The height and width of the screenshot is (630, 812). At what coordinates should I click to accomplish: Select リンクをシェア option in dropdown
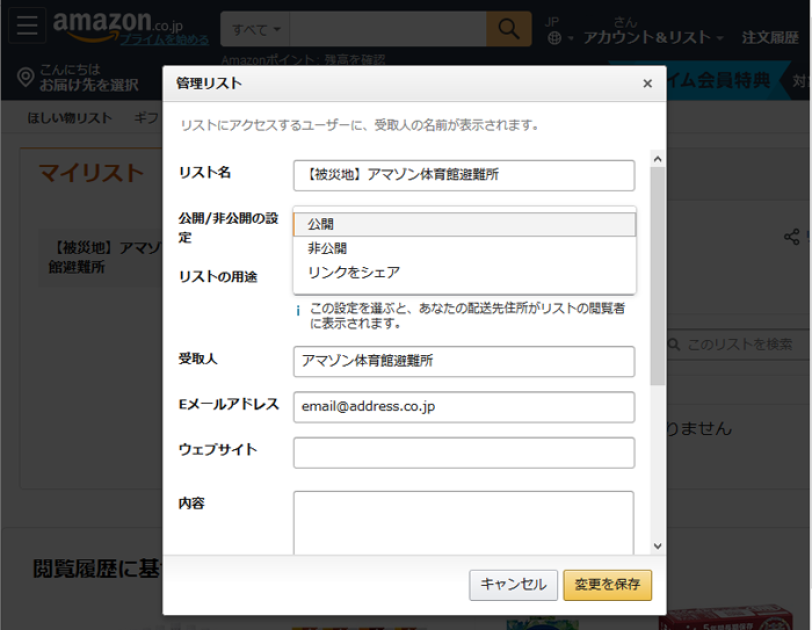(x=464, y=272)
